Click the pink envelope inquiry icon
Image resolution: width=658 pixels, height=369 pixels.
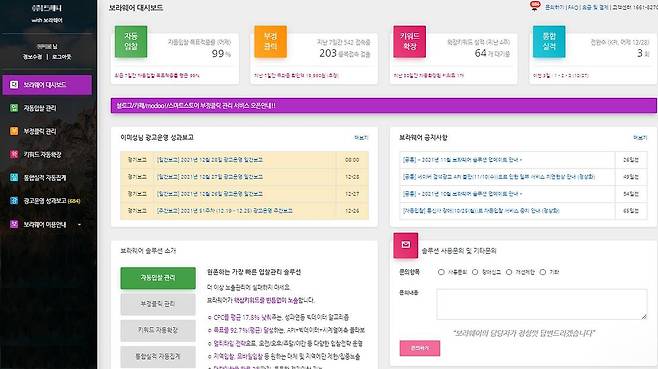[x=405, y=245]
